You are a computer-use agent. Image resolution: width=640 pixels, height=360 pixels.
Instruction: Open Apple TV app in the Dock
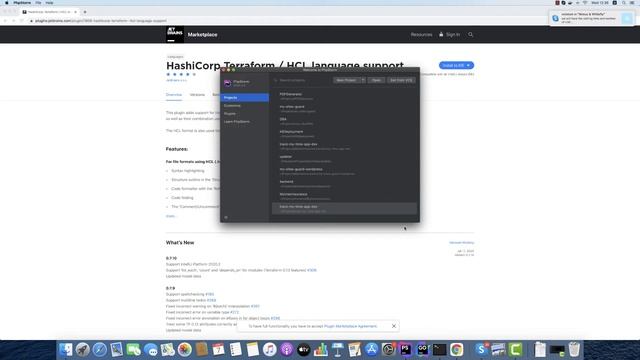[304, 349]
